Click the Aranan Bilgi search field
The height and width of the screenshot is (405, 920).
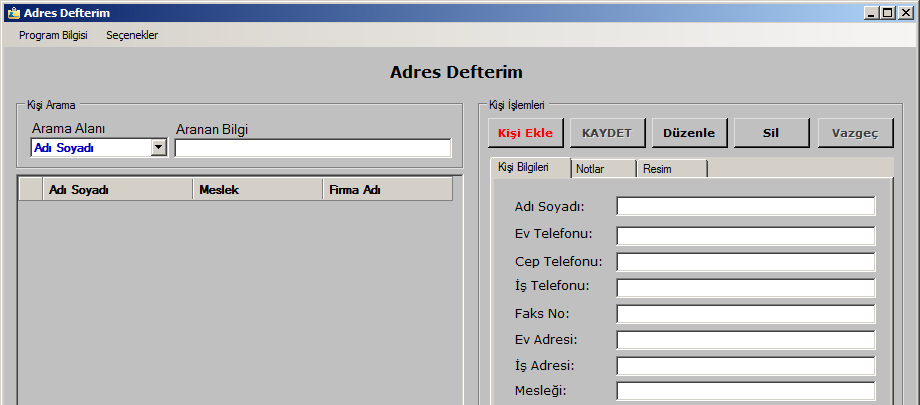coord(312,148)
